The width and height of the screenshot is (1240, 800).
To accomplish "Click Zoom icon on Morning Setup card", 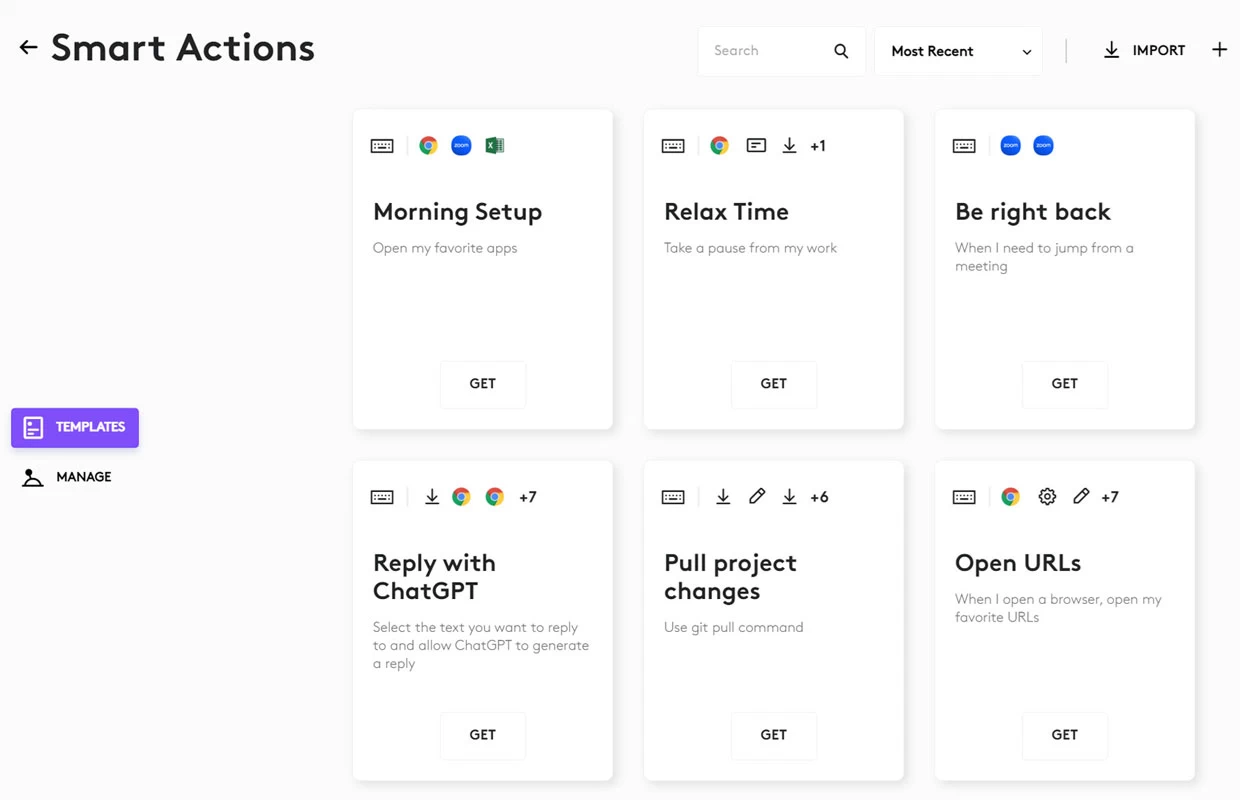I will click(461, 146).
